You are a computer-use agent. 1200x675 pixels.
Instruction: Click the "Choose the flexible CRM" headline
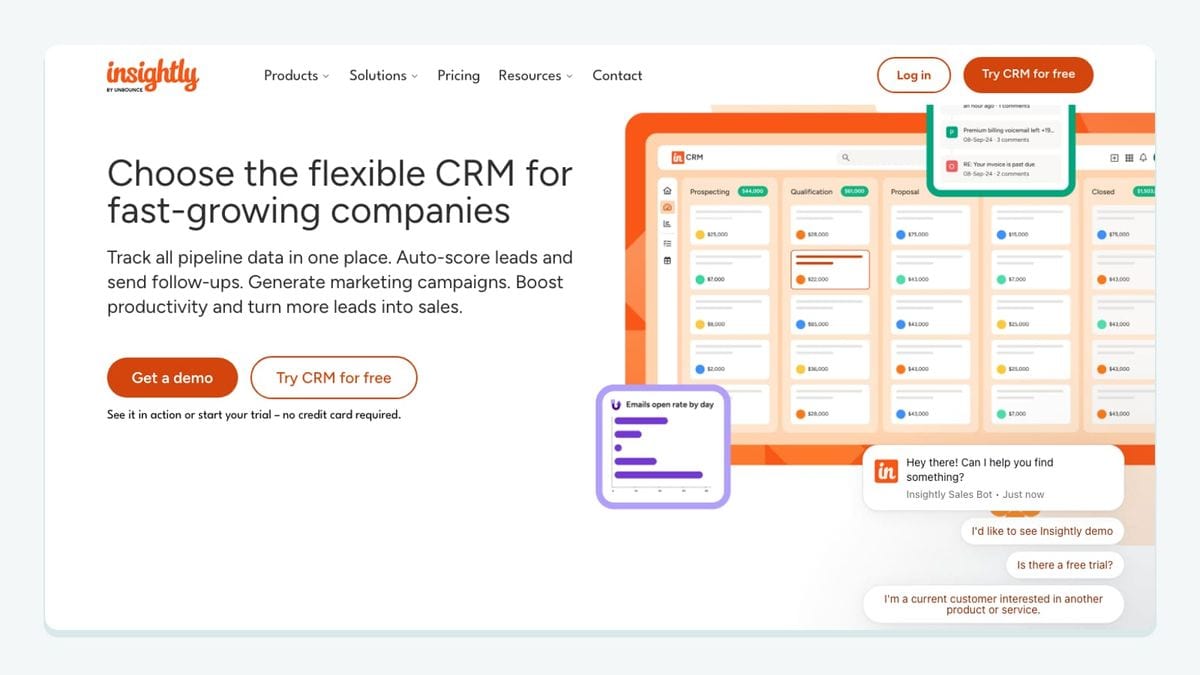click(x=340, y=192)
